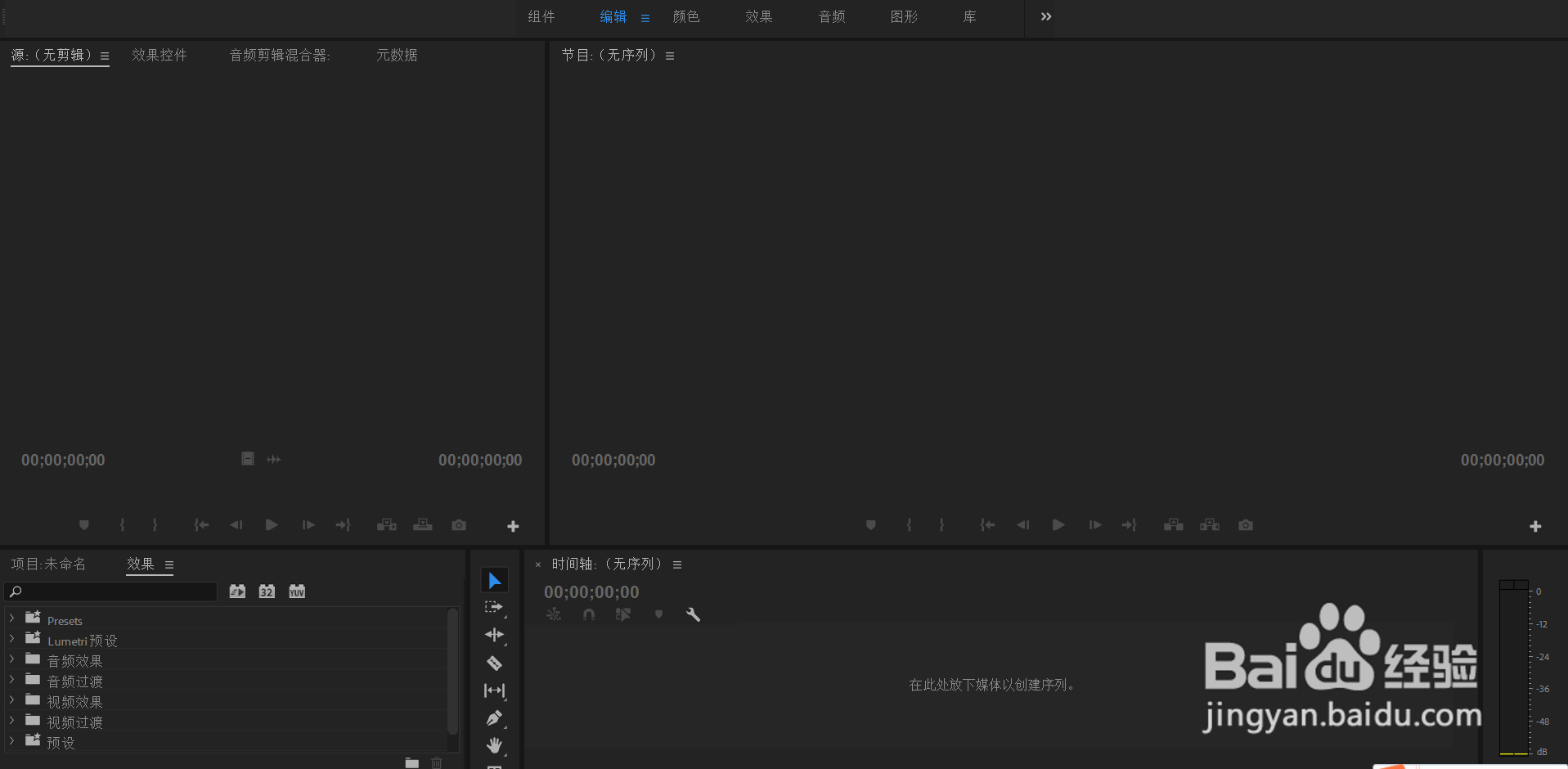Viewport: 1568px width, 769px height.
Task: Click the 32-bit color effects filter icon
Action: (x=267, y=591)
